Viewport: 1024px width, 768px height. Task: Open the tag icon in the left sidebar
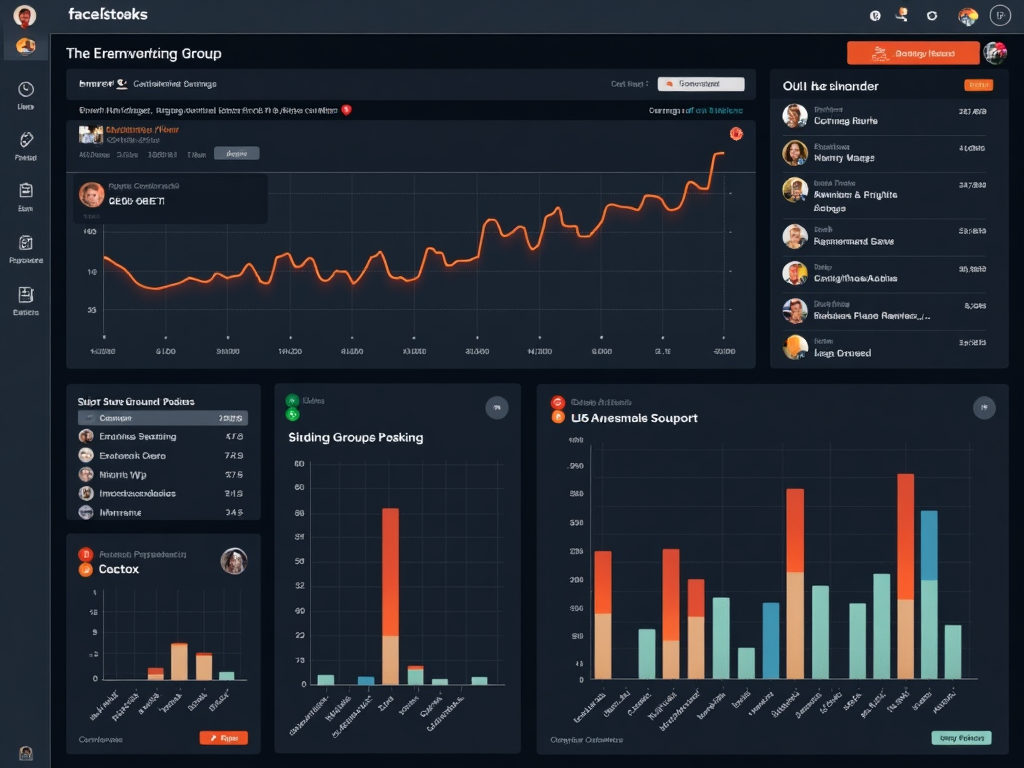click(x=26, y=140)
